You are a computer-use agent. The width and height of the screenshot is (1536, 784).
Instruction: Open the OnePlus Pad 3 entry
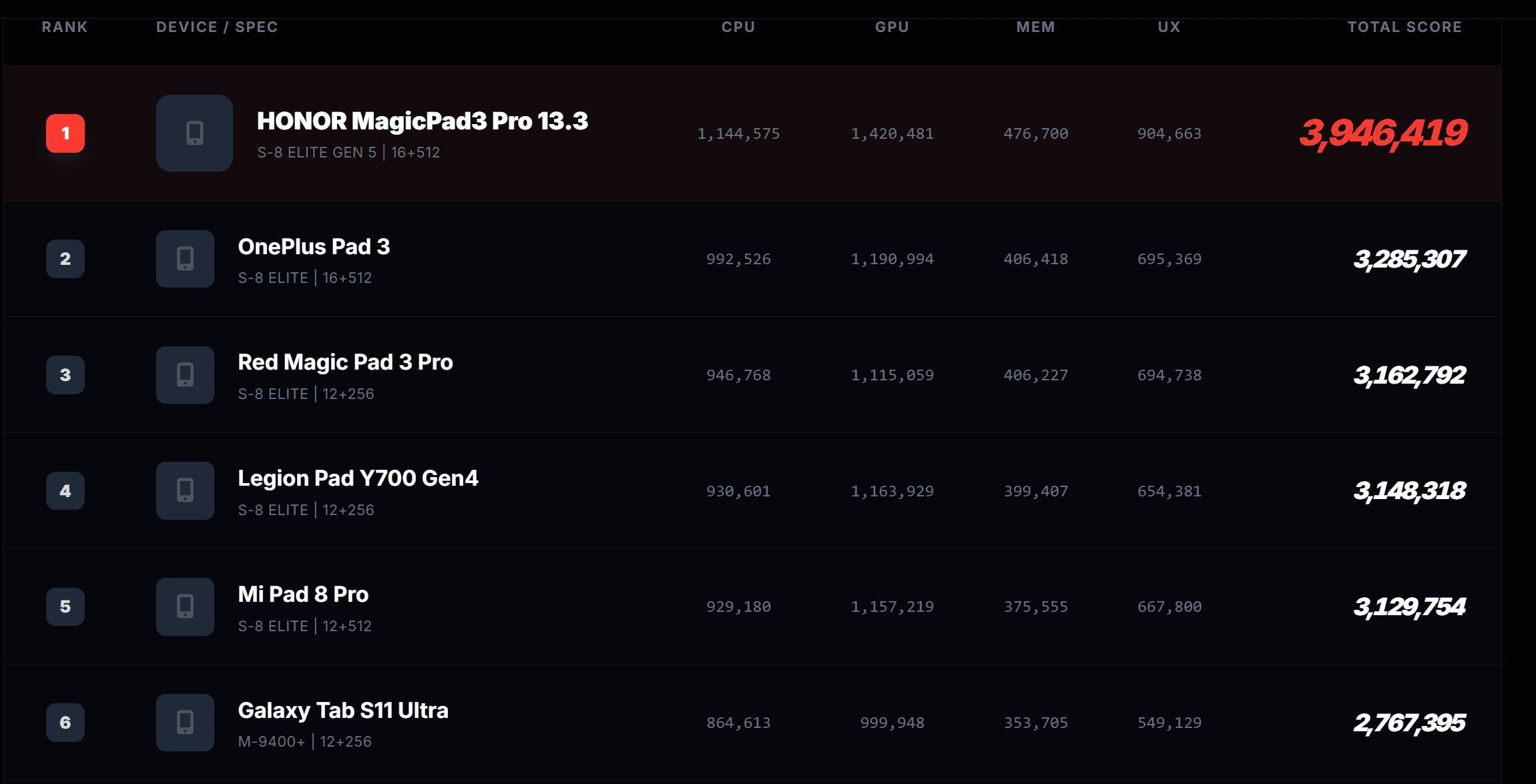[314, 247]
